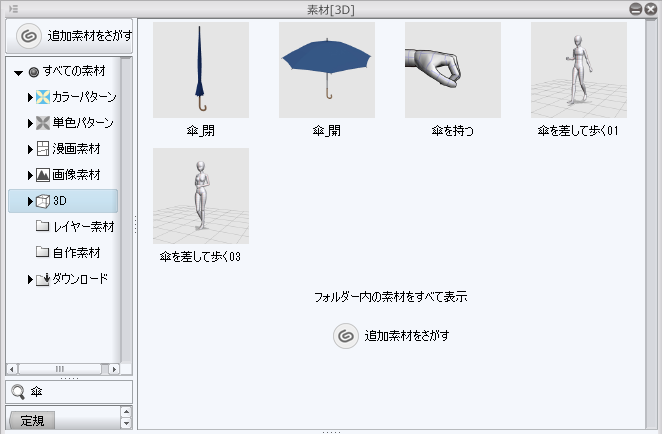Select the 3D cube icon
This screenshot has width=662, height=434.
(43, 201)
